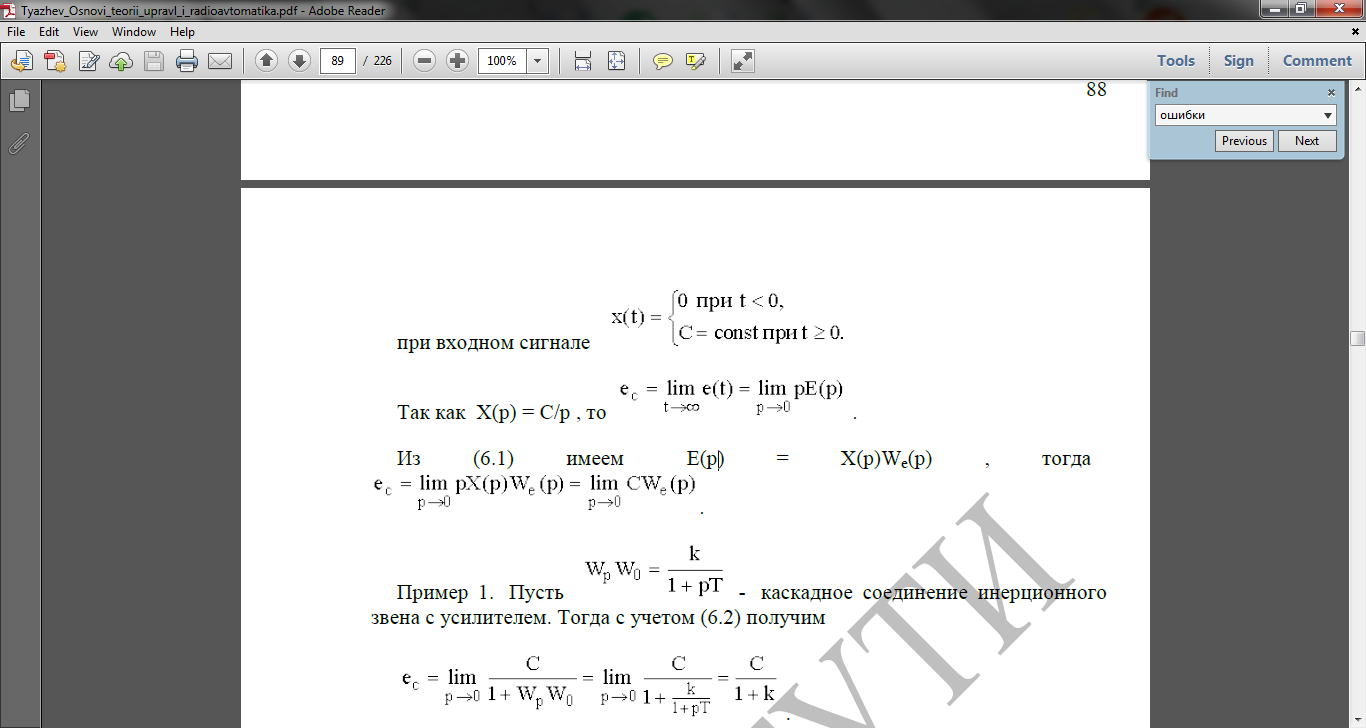Click total pages text '/ 226'

[x=376, y=61]
